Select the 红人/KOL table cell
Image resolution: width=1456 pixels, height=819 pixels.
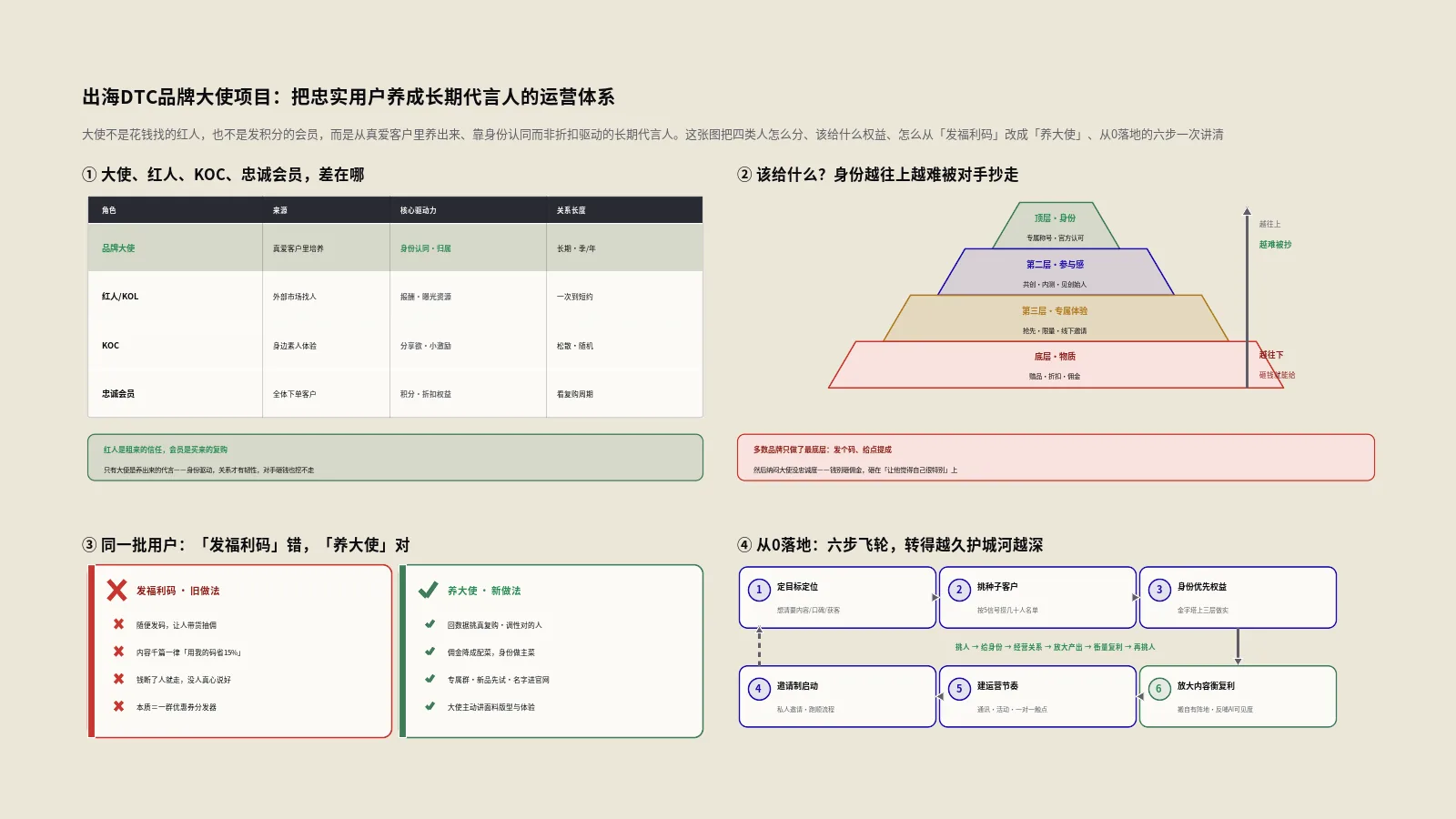point(176,296)
